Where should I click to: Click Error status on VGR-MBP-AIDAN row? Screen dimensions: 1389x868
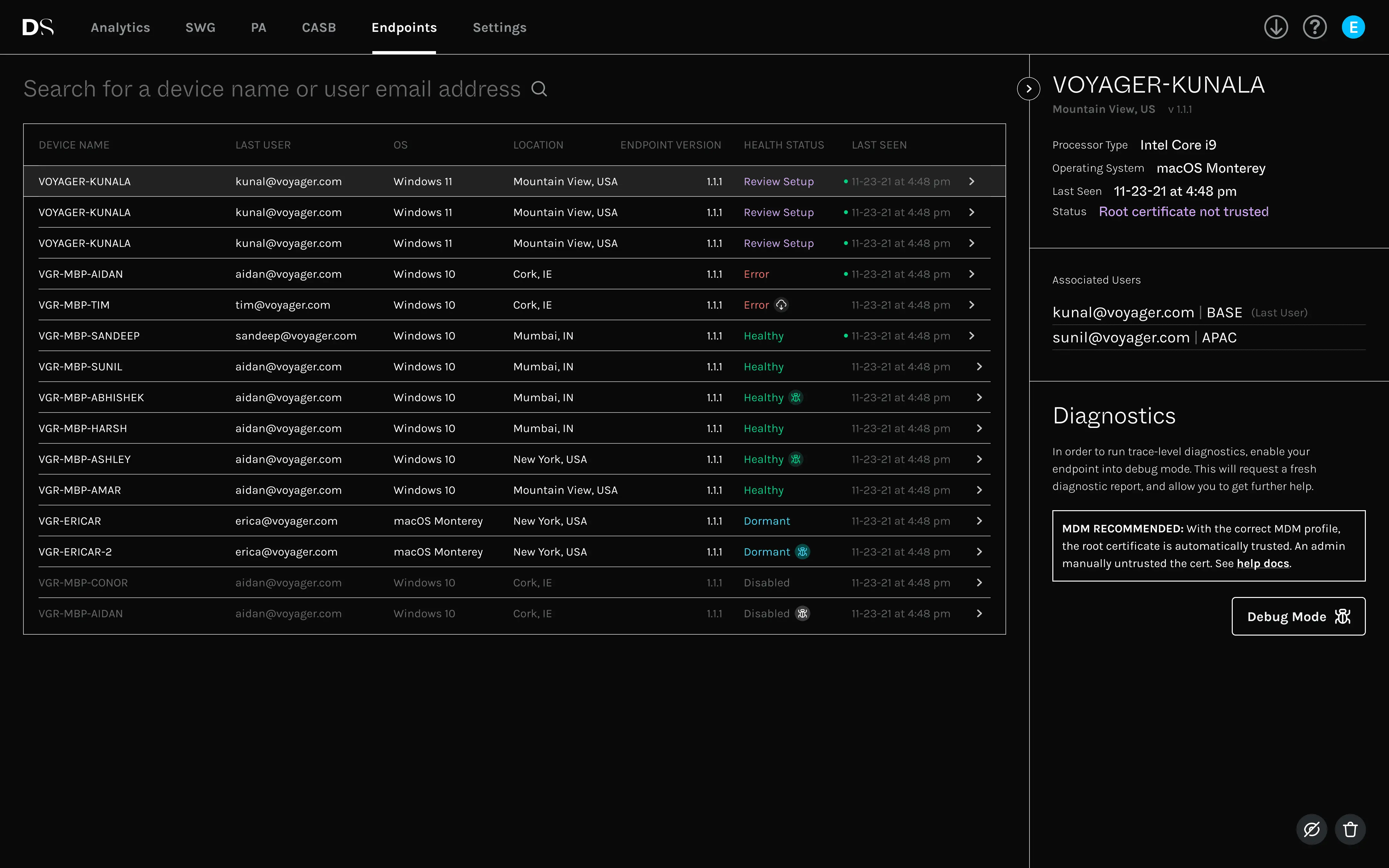click(756, 274)
